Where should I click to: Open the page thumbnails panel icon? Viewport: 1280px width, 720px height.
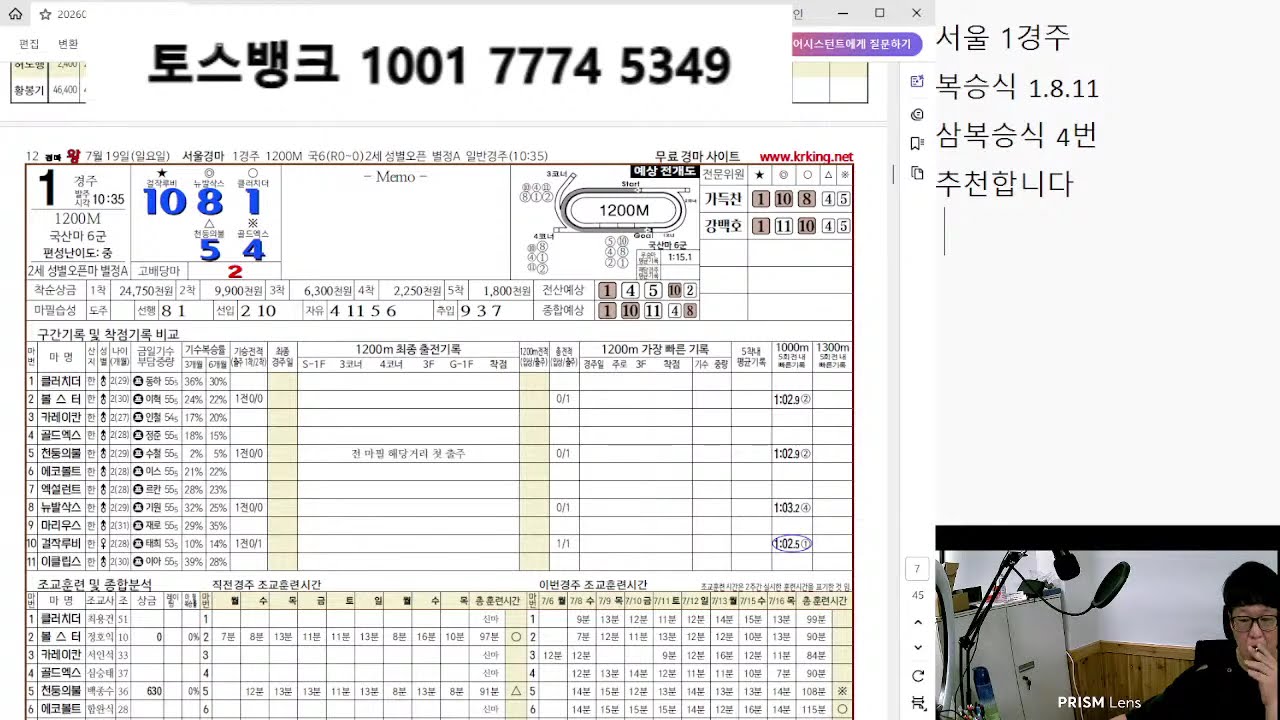[917, 173]
